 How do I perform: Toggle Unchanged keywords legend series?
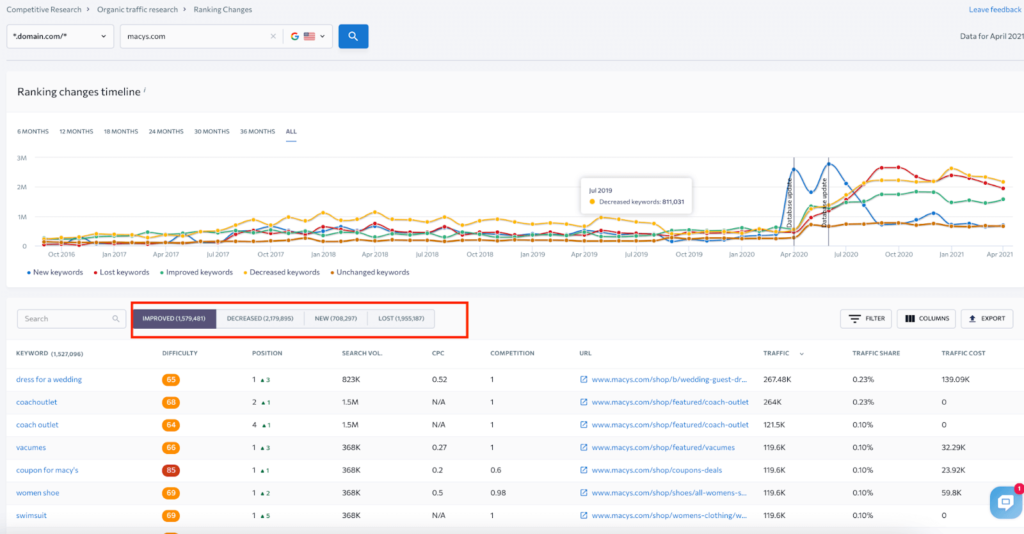[370, 272]
